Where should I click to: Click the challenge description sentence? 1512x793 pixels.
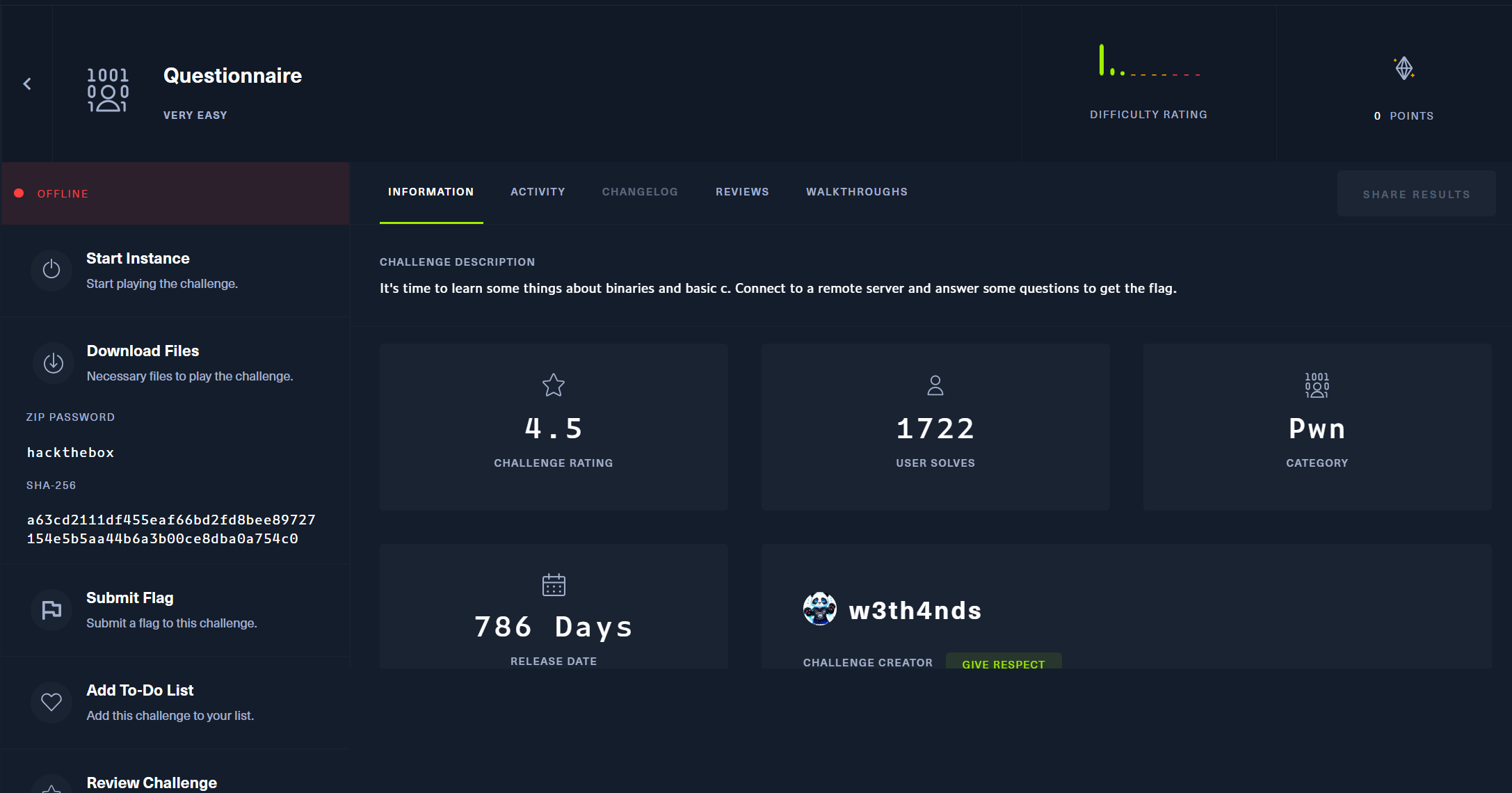778,289
